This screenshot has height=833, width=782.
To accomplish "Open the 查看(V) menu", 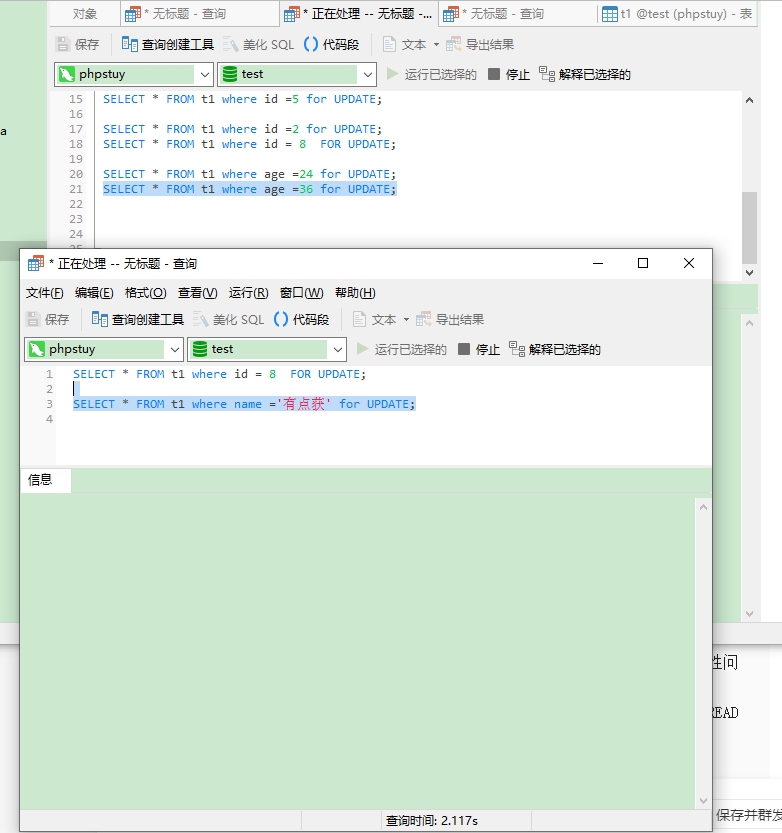I will (x=197, y=293).
